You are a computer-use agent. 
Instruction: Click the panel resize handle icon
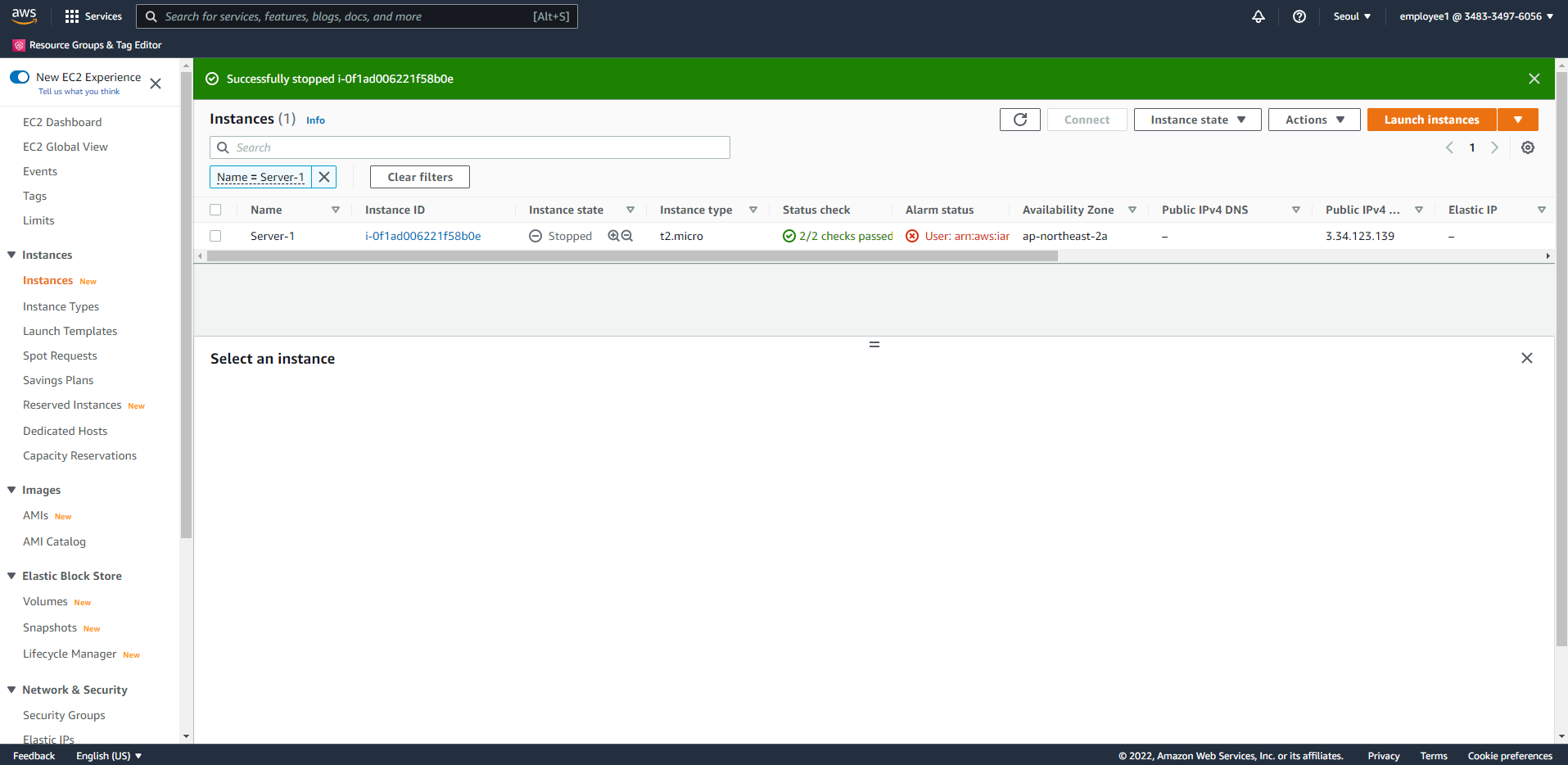point(874,344)
